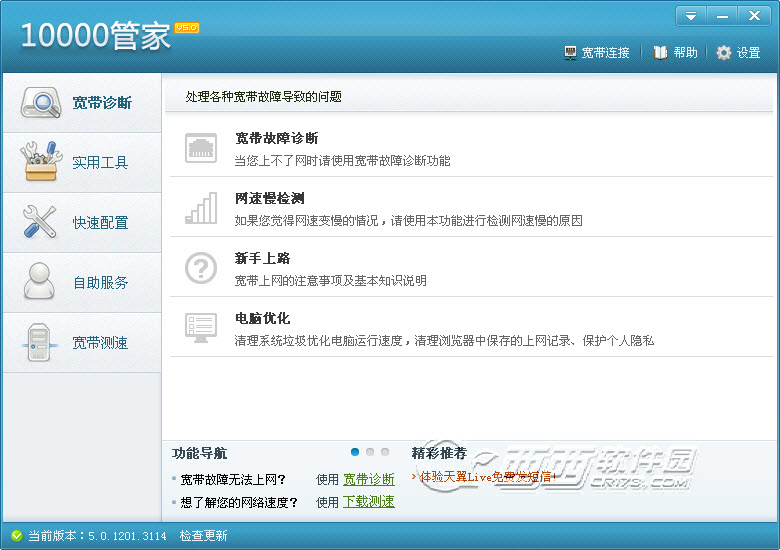Open the title bar dropdown menu arrow
This screenshot has height=550, width=780.
pos(691,16)
